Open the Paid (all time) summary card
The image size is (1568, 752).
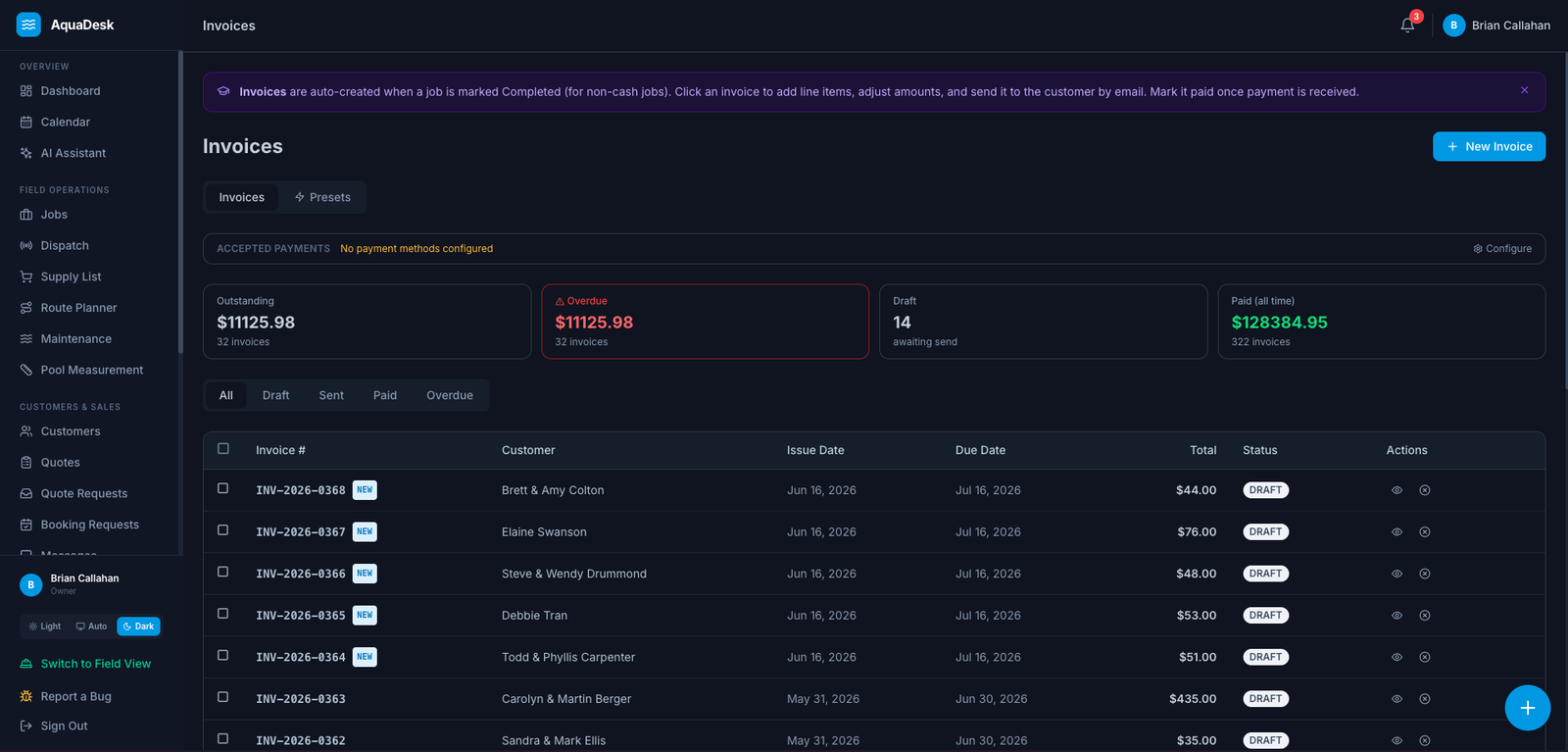click(x=1381, y=322)
